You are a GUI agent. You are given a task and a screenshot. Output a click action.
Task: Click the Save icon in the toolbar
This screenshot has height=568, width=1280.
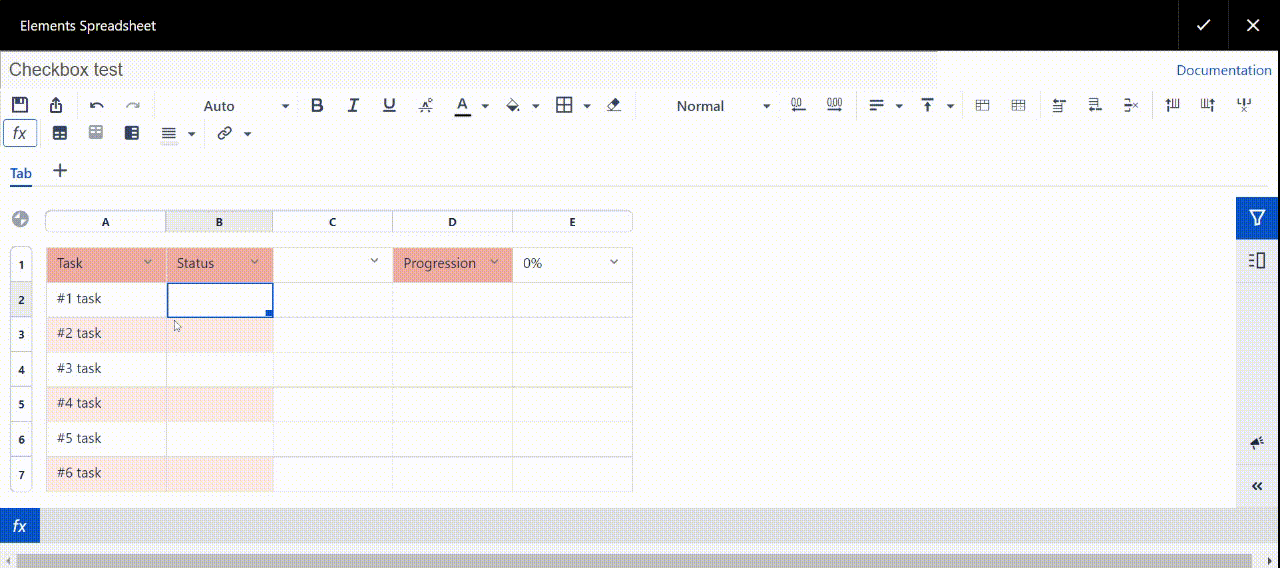(x=20, y=106)
